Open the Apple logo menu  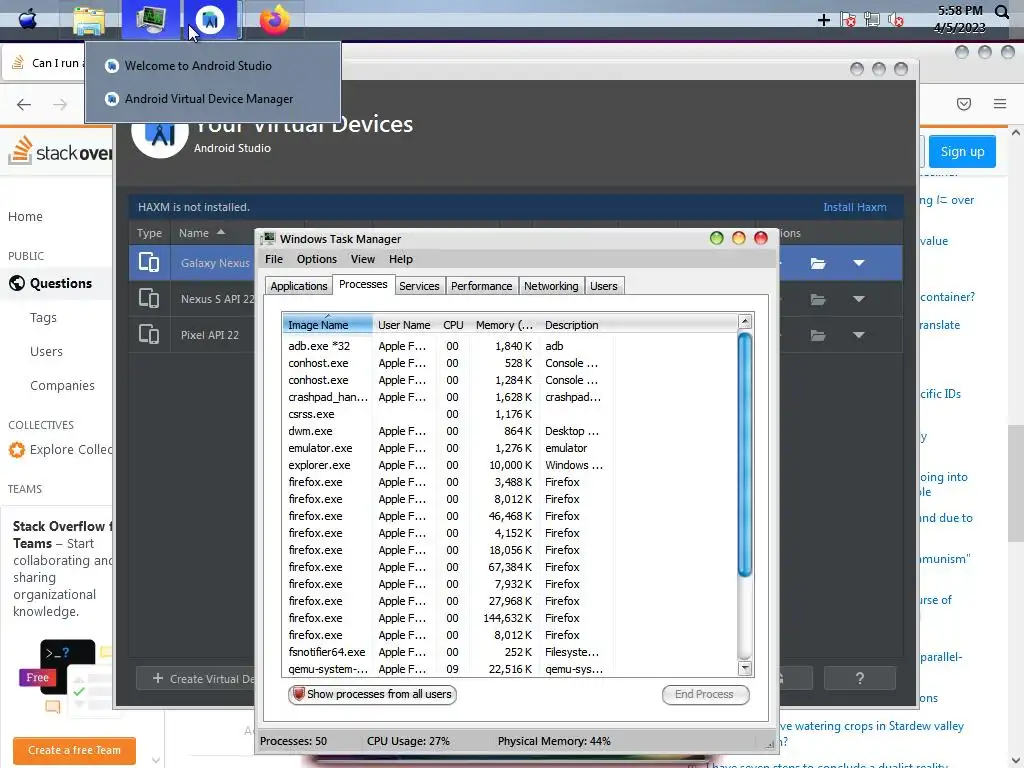point(27,19)
